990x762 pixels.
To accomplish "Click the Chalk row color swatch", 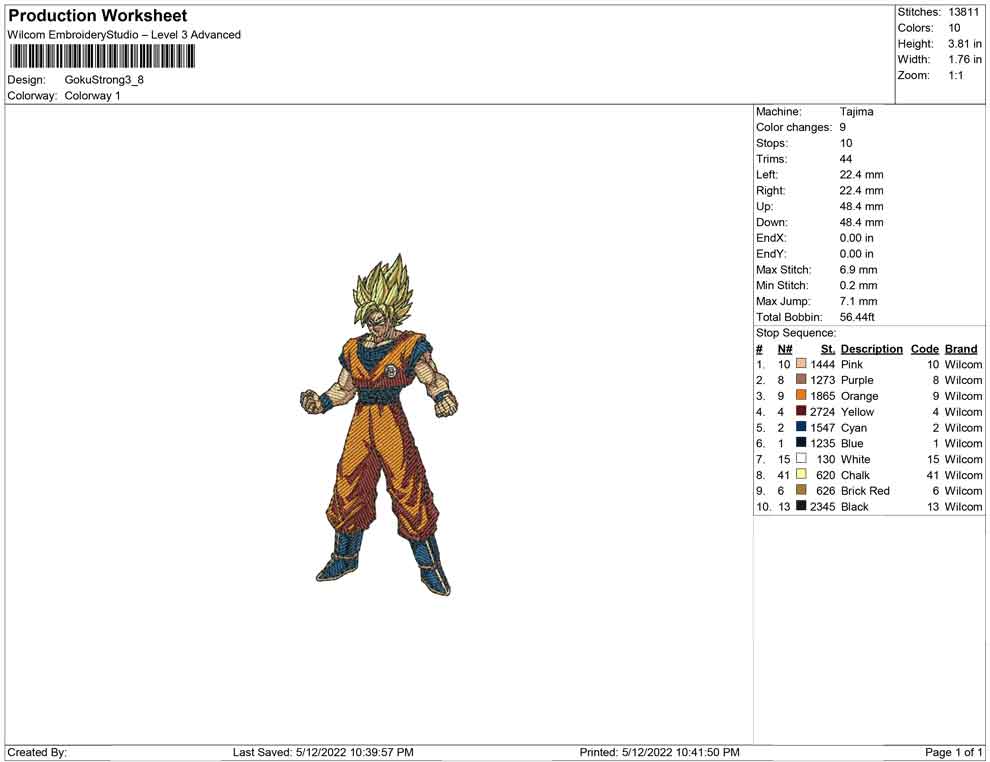I will pyautogui.click(x=801, y=474).
